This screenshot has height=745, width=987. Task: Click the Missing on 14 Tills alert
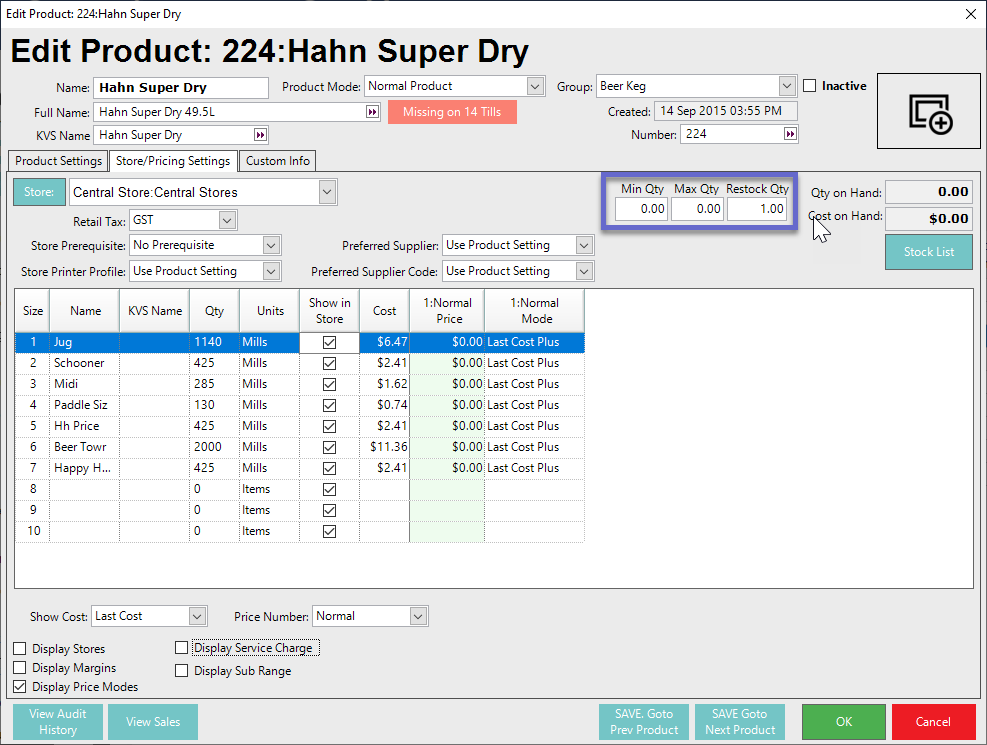tap(452, 112)
